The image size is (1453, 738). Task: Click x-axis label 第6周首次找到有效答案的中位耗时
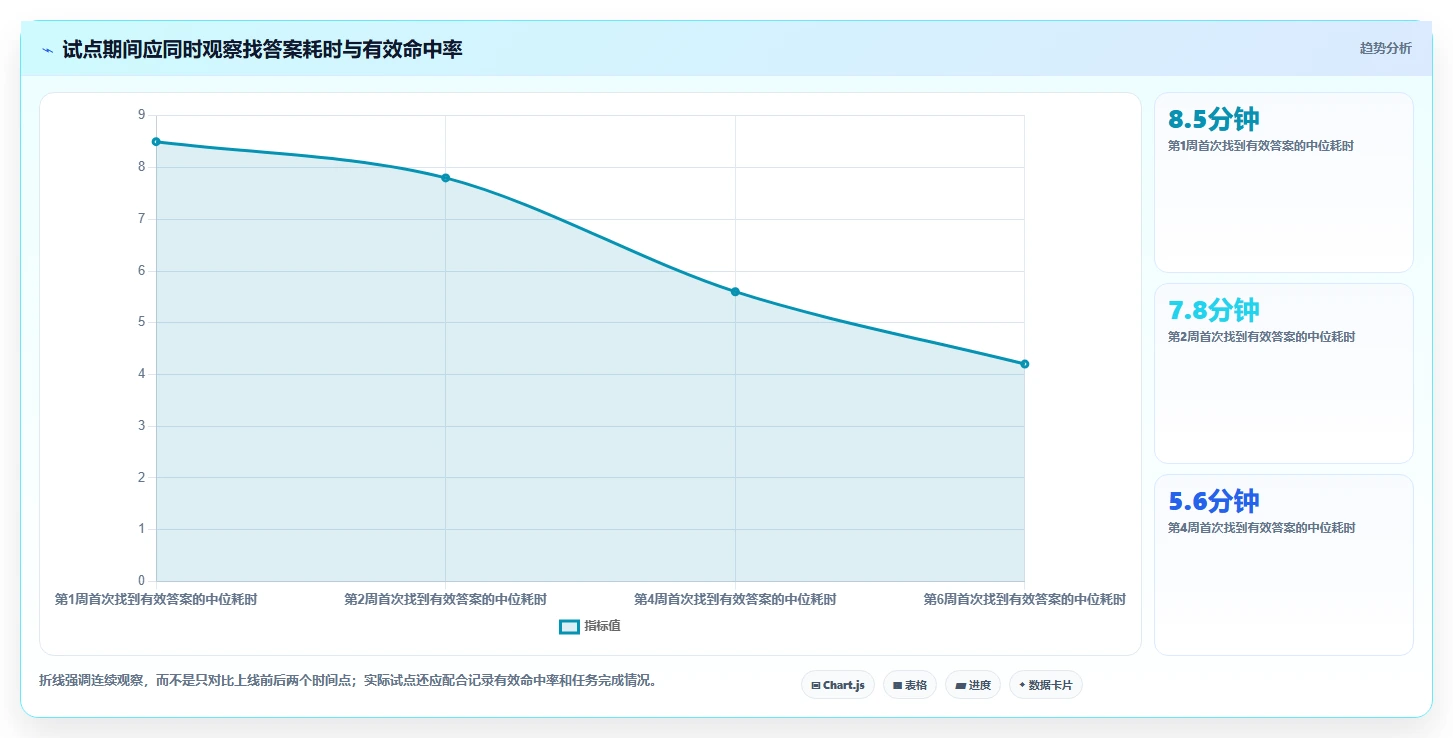pyautogui.click(x=1024, y=600)
